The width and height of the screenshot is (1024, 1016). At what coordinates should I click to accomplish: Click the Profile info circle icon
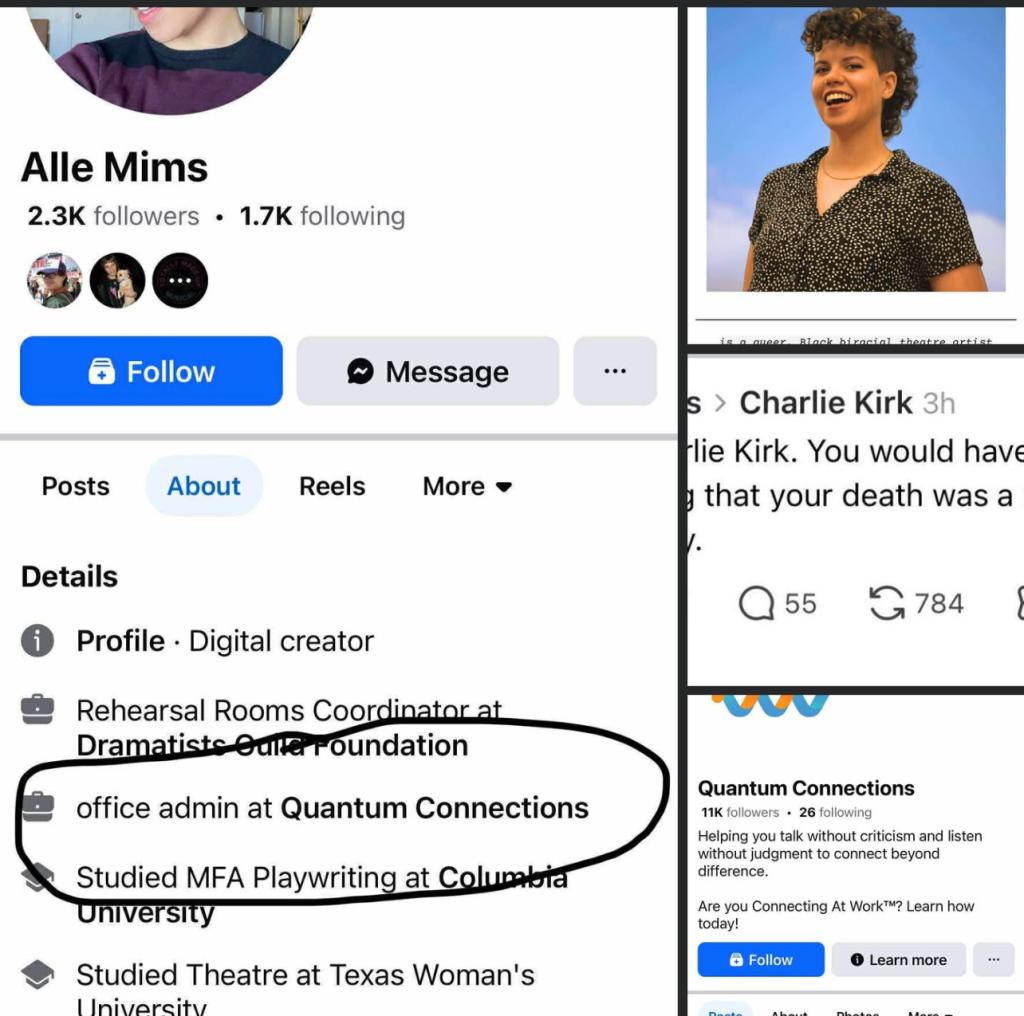(37, 641)
